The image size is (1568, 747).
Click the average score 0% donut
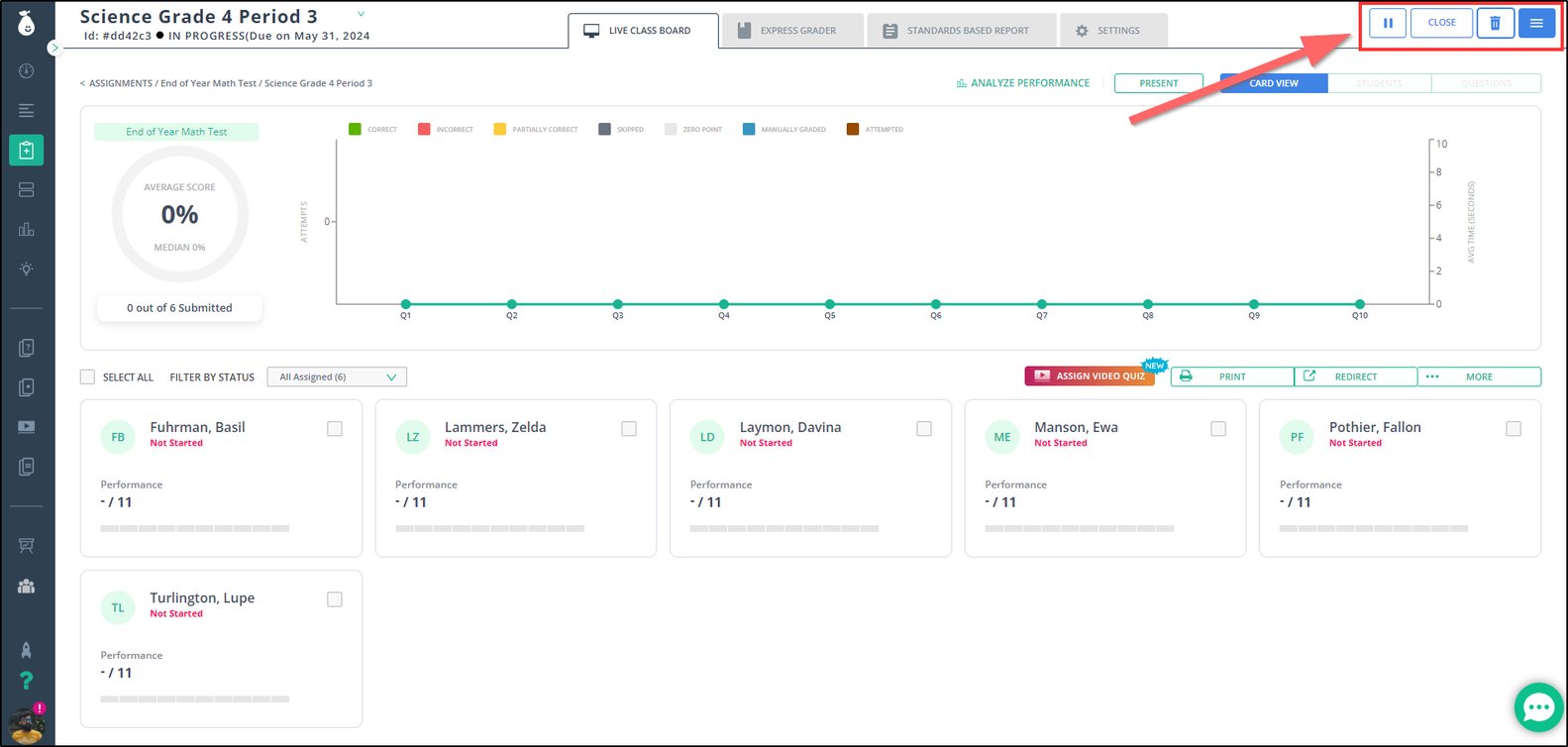(180, 214)
